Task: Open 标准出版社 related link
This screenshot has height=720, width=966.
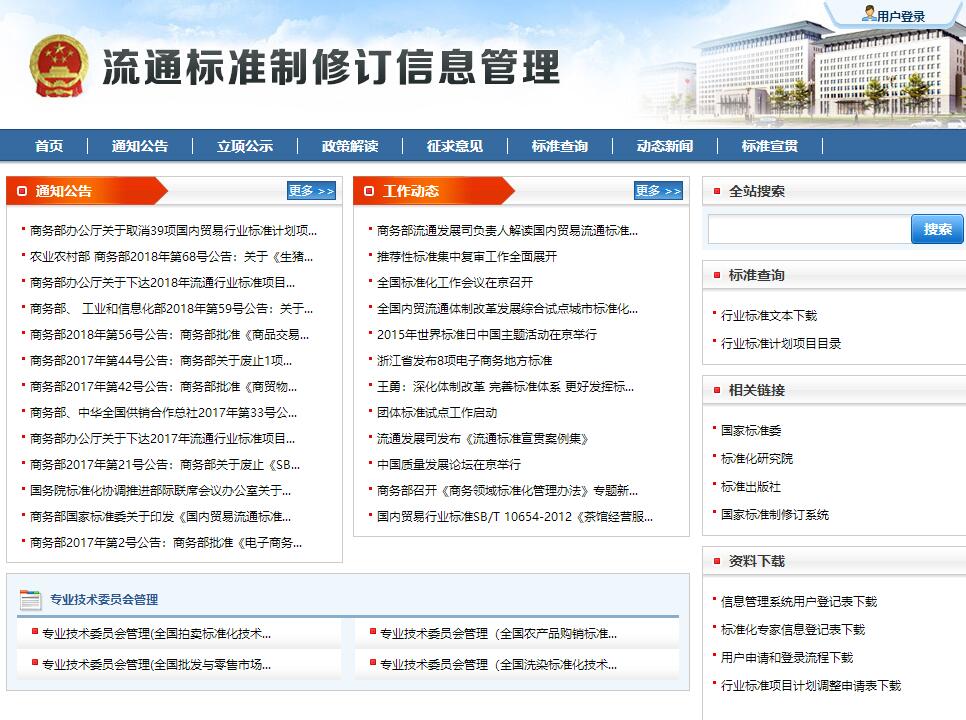Action: pos(750,486)
